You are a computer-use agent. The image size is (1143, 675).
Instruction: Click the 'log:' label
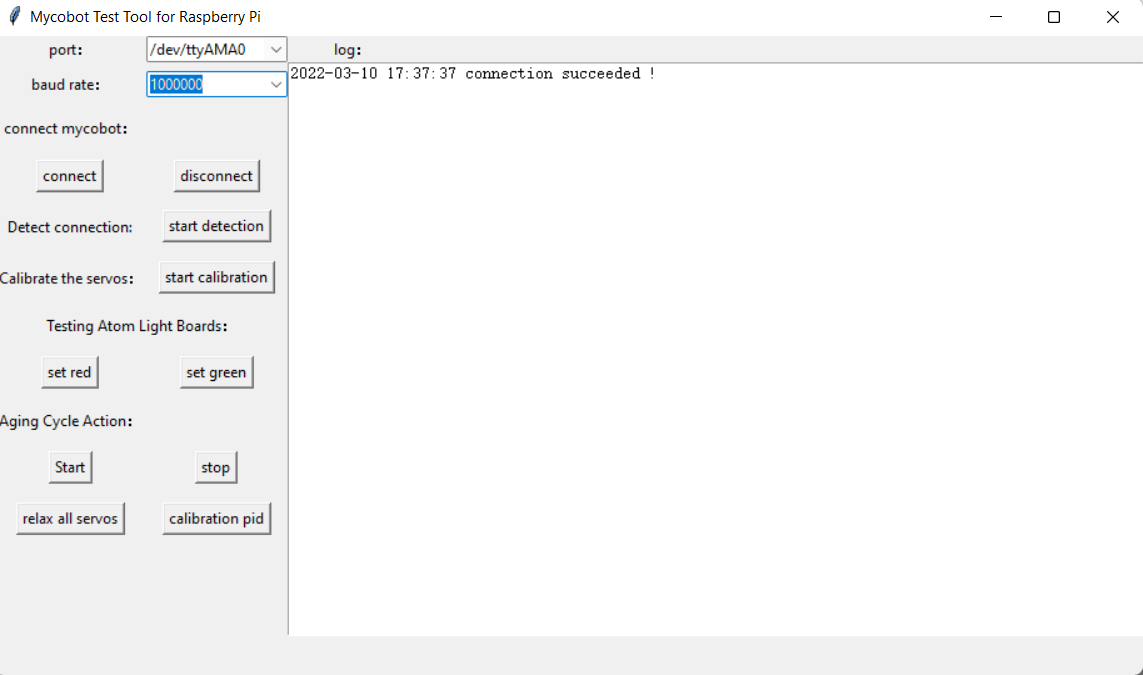point(348,50)
